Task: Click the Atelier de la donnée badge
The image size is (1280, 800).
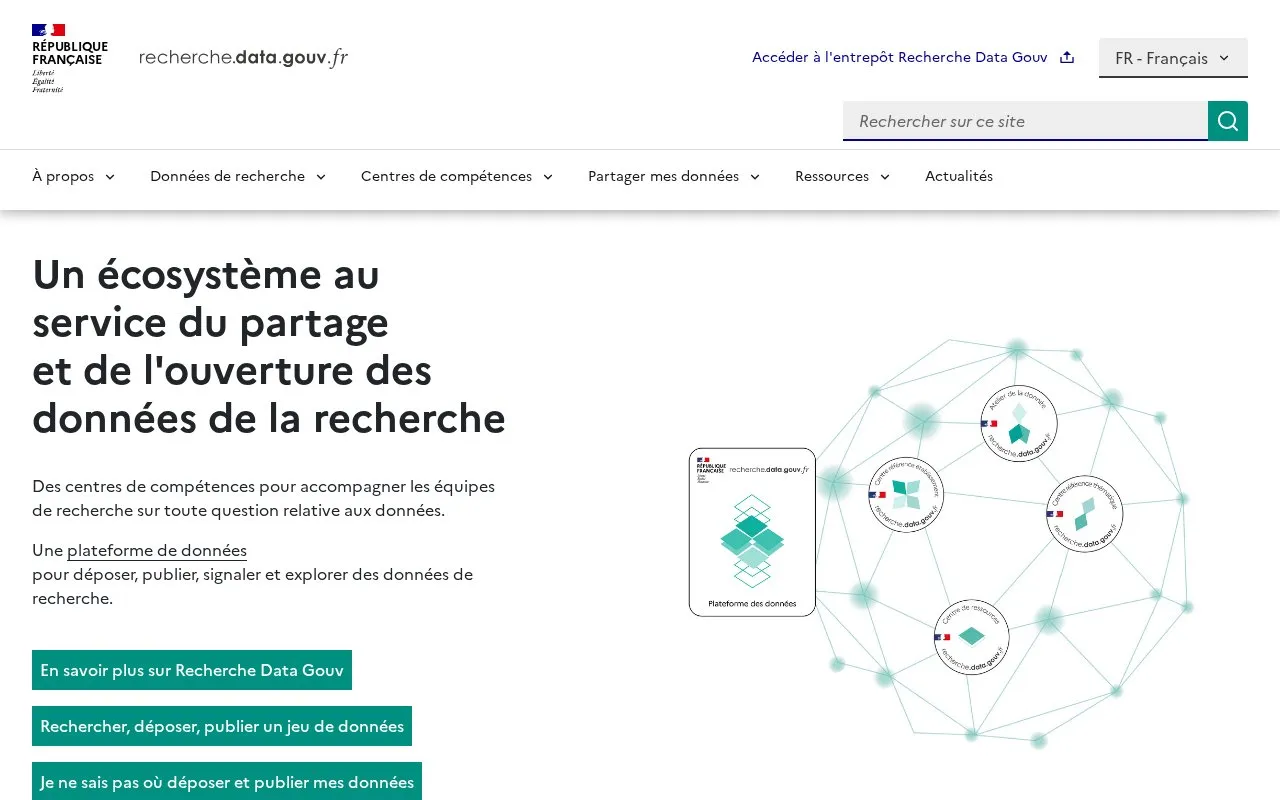Action: click(x=1019, y=424)
